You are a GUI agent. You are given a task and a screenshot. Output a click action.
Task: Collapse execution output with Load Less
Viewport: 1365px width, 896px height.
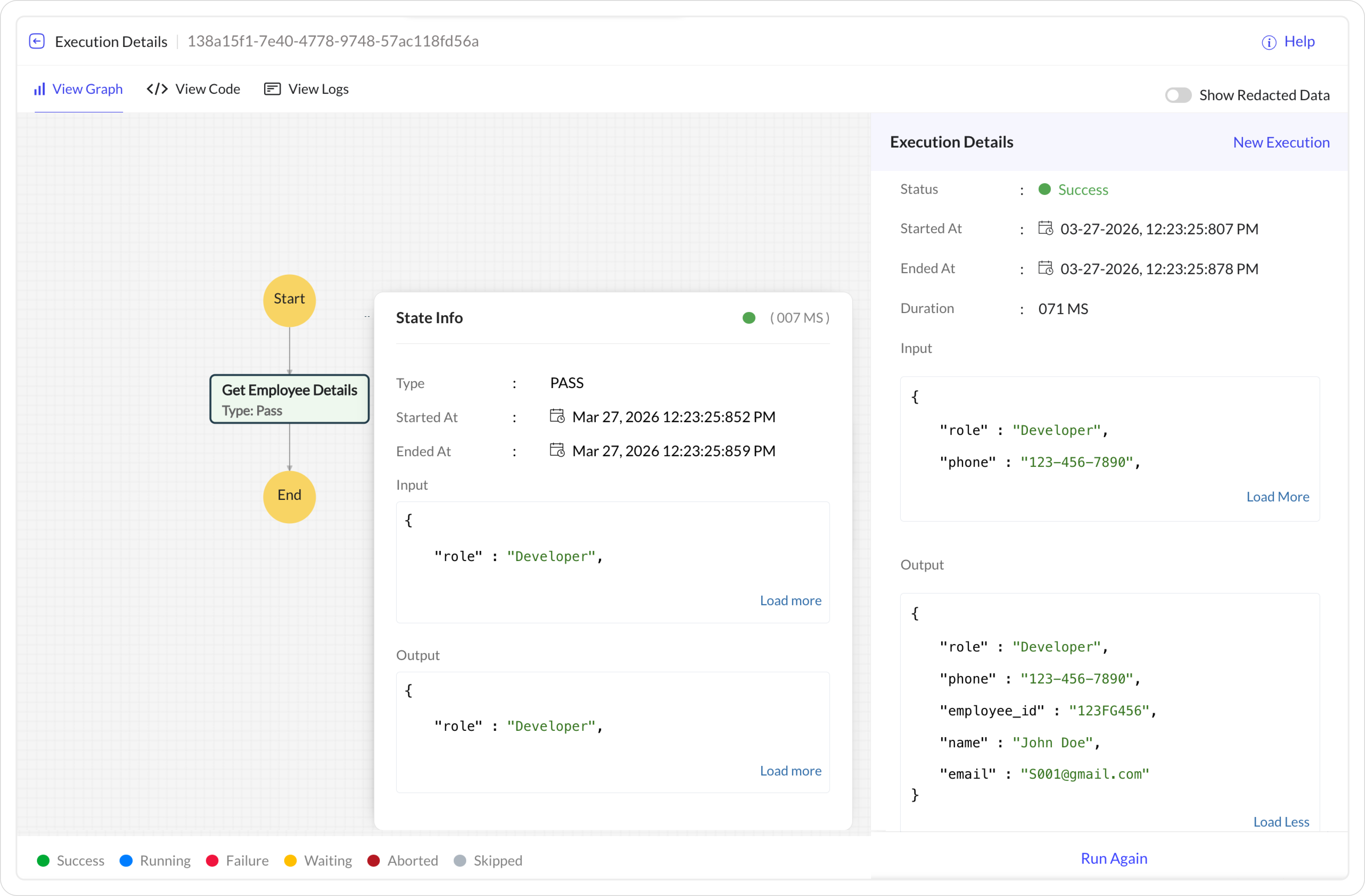pyautogui.click(x=1281, y=821)
